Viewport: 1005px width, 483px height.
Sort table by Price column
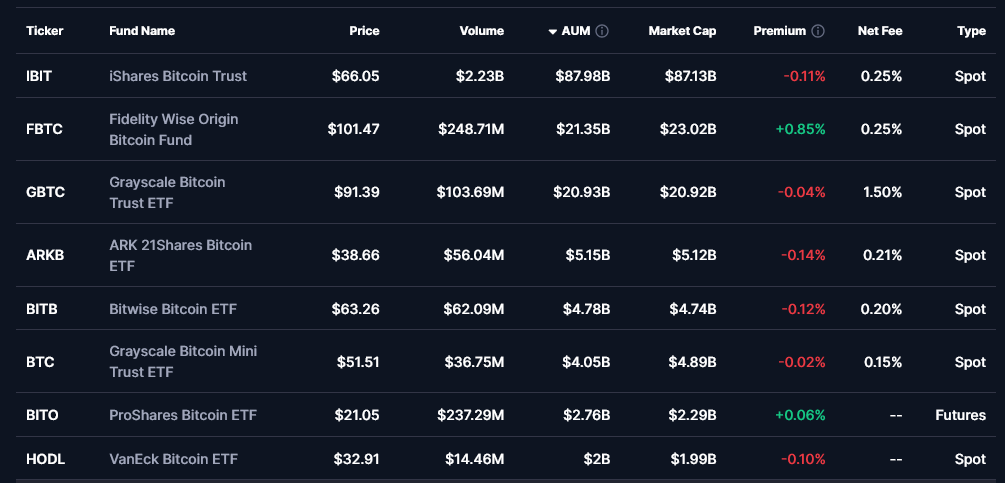pos(364,31)
